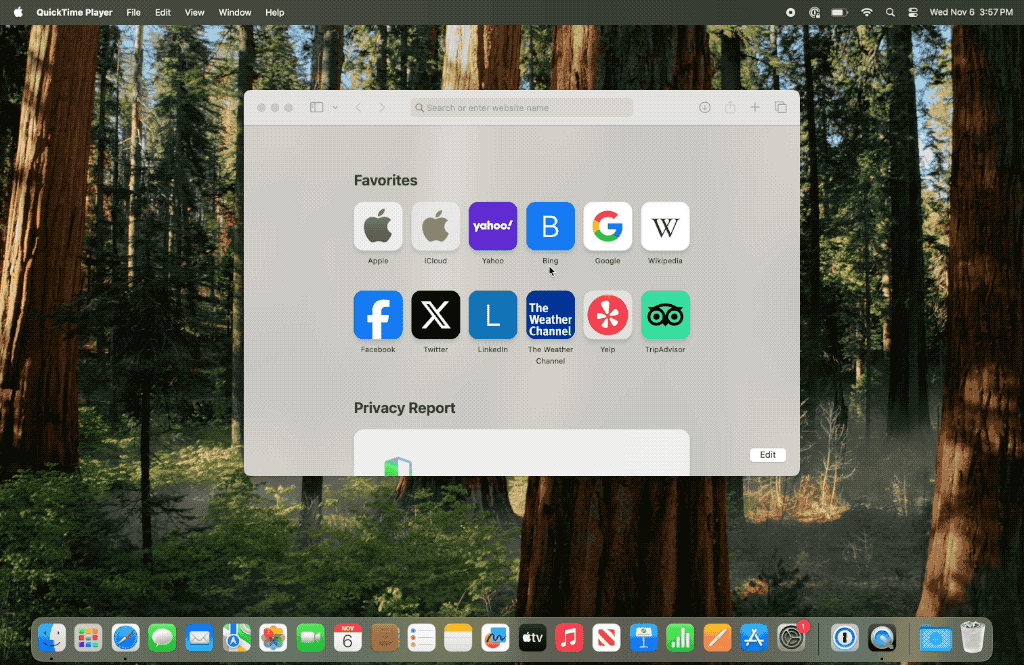Screen dimensions: 1024x665
Task: Open Spotlight search in menu bar
Action: pyautogui.click(x=890, y=12)
